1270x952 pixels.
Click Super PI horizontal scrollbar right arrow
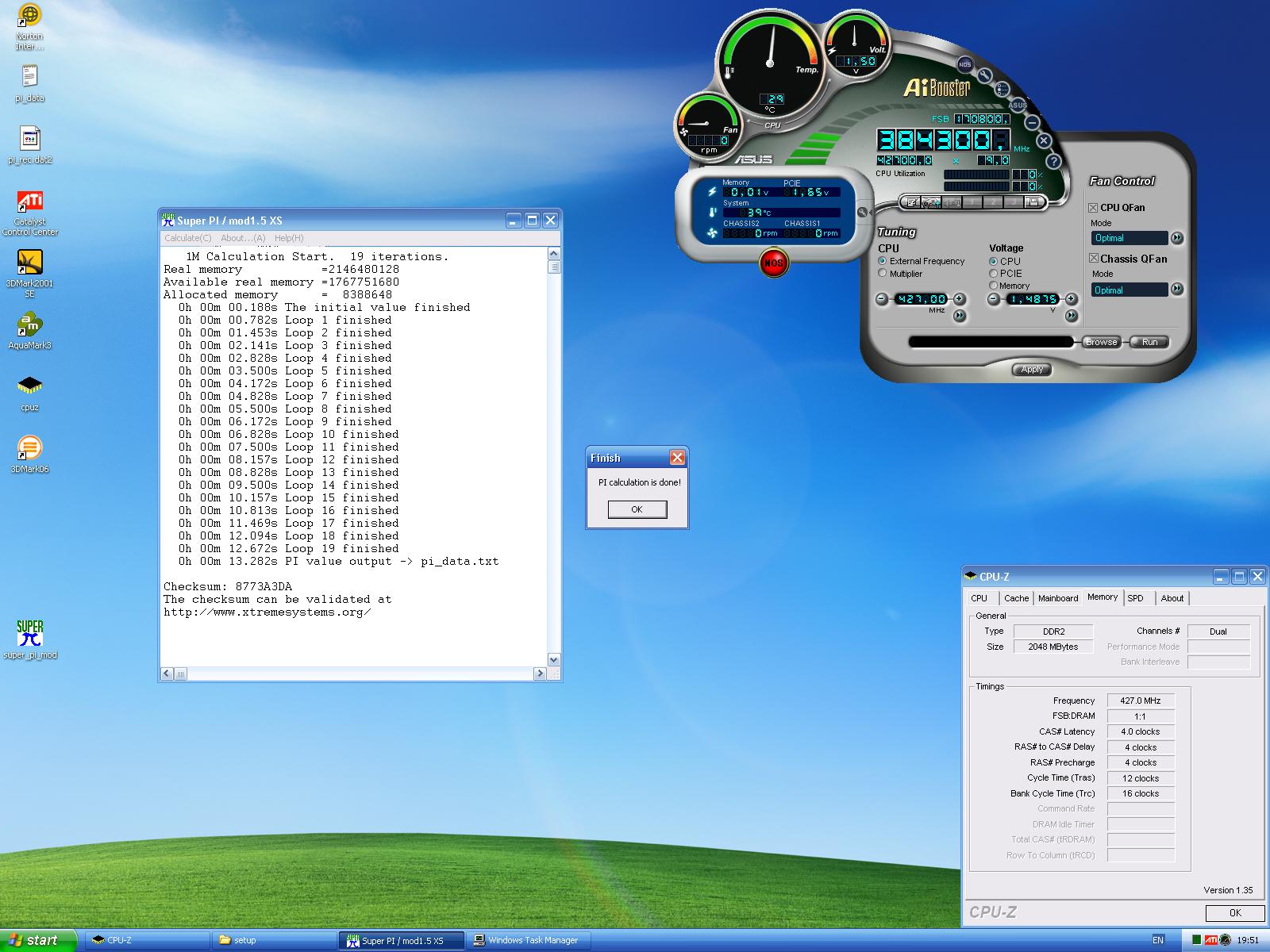click(540, 674)
